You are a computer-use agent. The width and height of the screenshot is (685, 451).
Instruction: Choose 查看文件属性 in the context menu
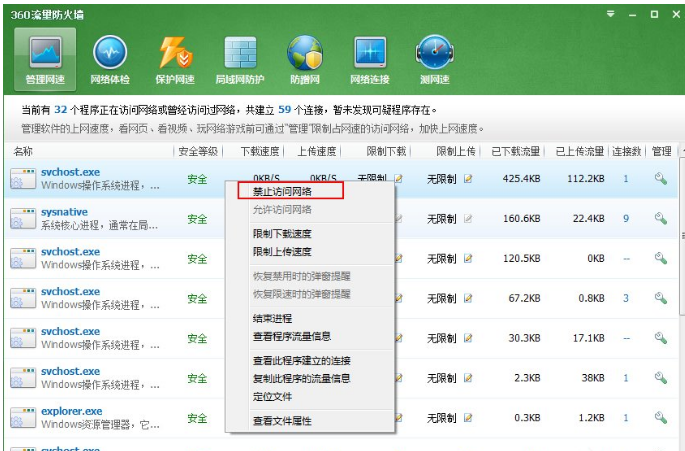tap(282, 421)
